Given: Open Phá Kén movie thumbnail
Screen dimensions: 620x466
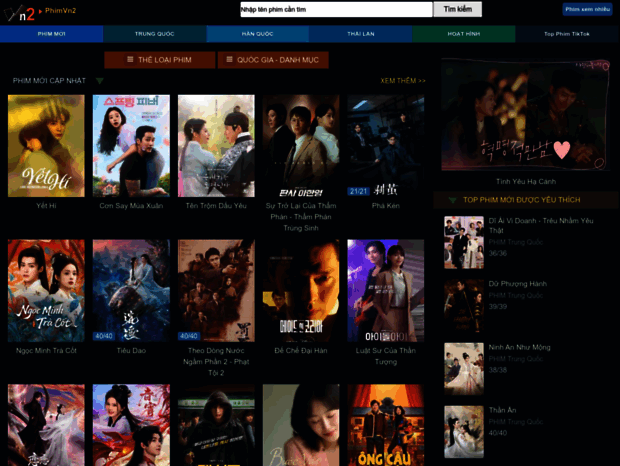Looking at the screenshot, I should (x=385, y=146).
